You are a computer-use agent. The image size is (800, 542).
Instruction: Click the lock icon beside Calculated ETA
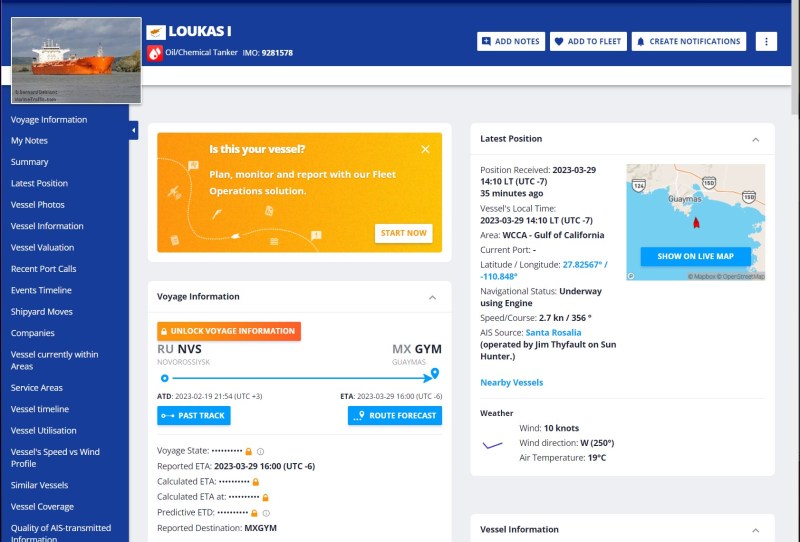point(256,482)
